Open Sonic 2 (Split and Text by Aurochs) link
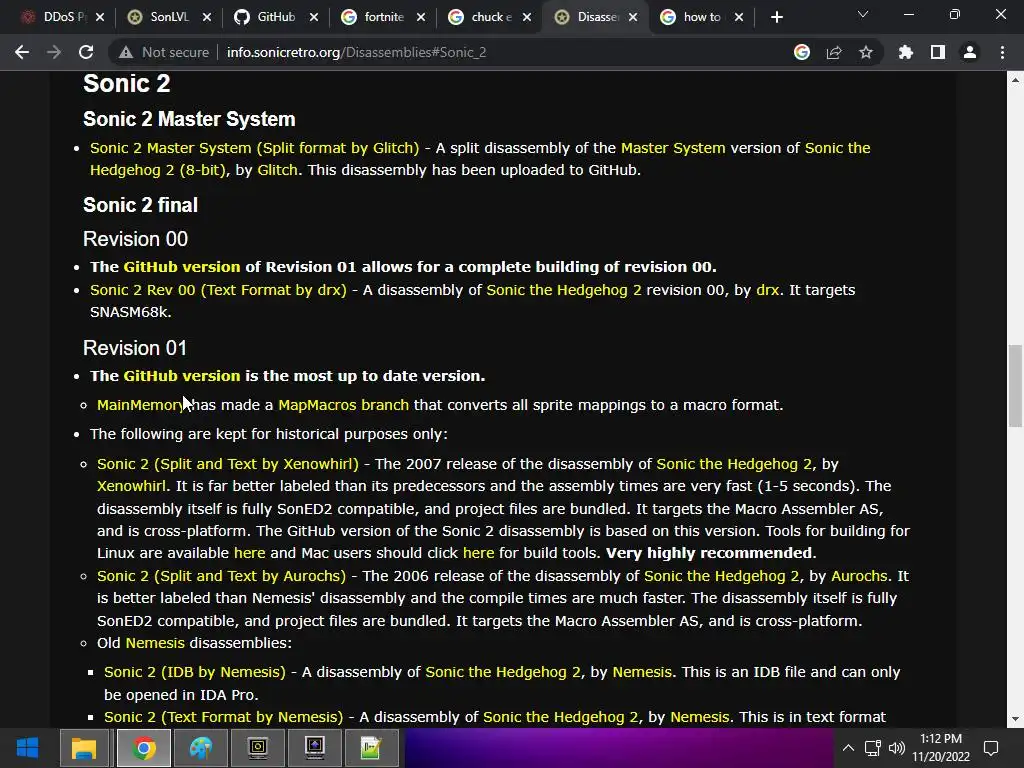The height and width of the screenshot is (768, 1024). pos(221,575)
